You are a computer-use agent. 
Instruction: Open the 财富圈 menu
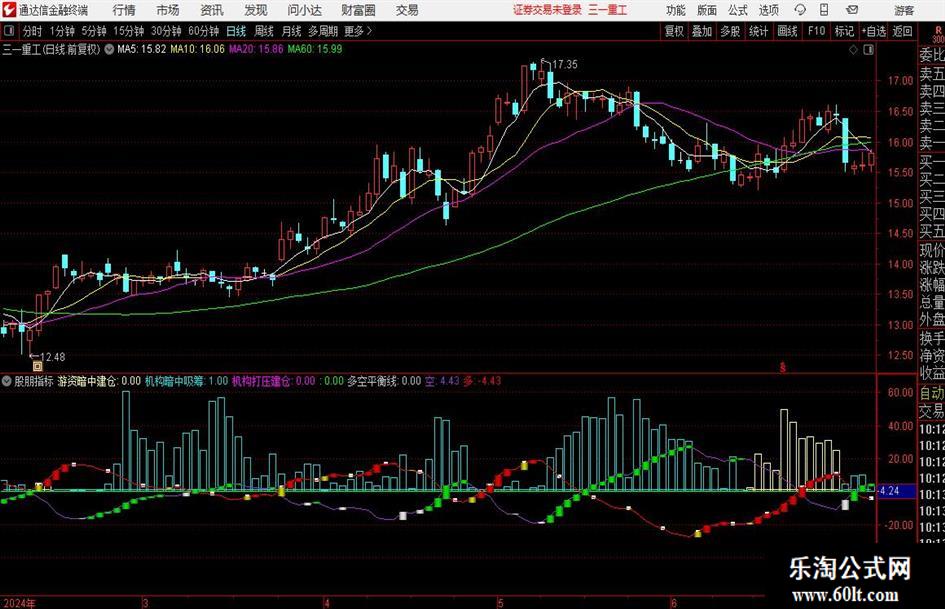point(358,10)
